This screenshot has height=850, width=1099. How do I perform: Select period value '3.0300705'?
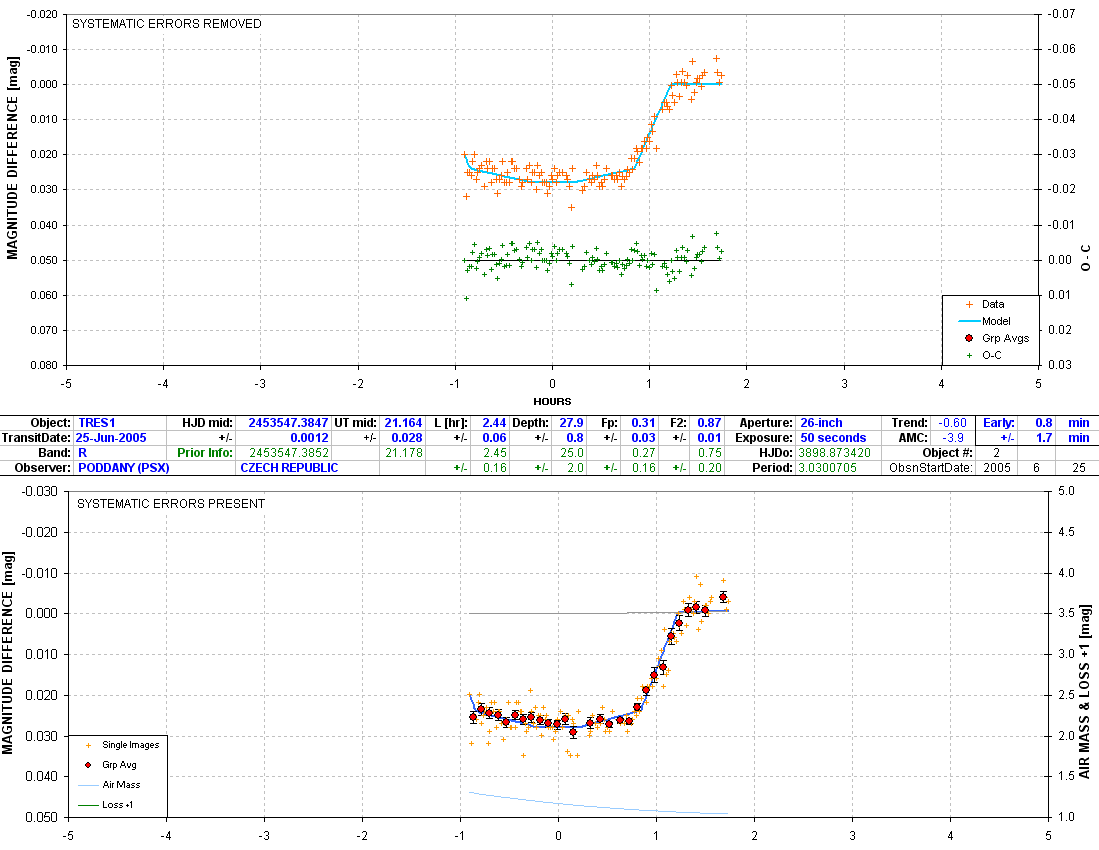click(x=827, y=467)
